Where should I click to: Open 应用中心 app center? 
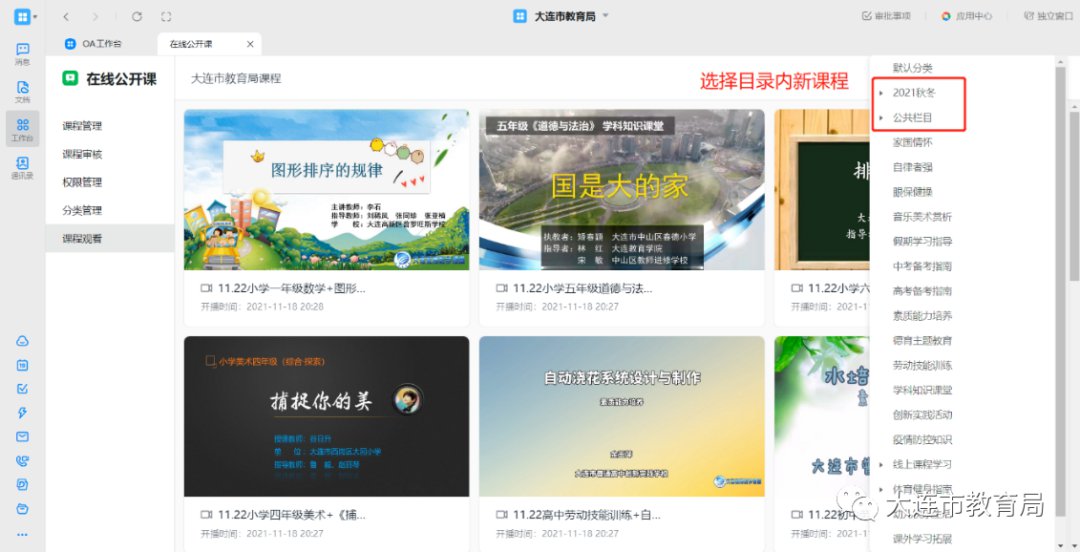966,16
